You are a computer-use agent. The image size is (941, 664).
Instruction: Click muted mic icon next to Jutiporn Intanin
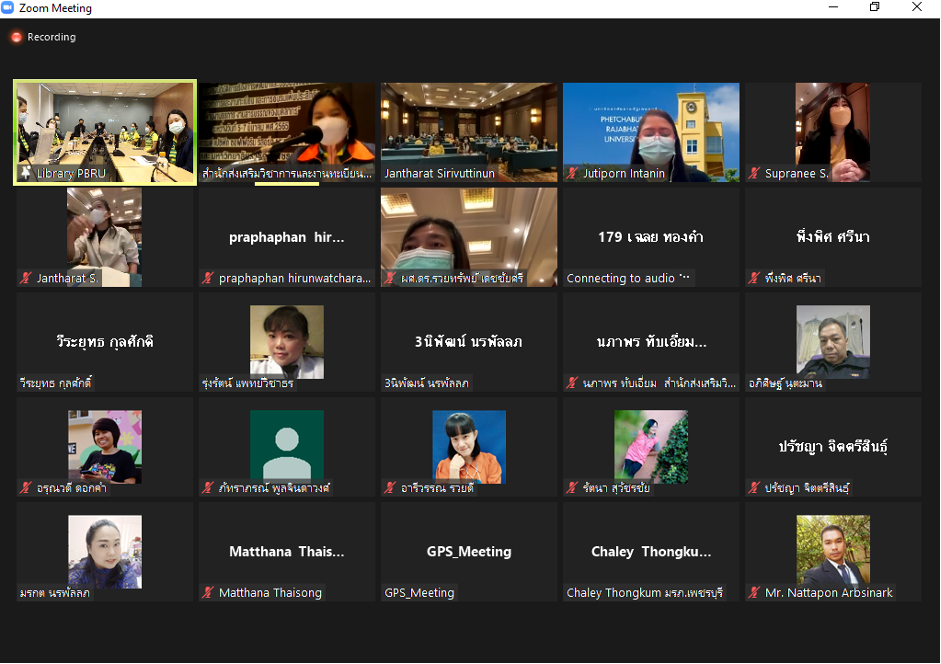pyautogui.click(x=573, y=173)
